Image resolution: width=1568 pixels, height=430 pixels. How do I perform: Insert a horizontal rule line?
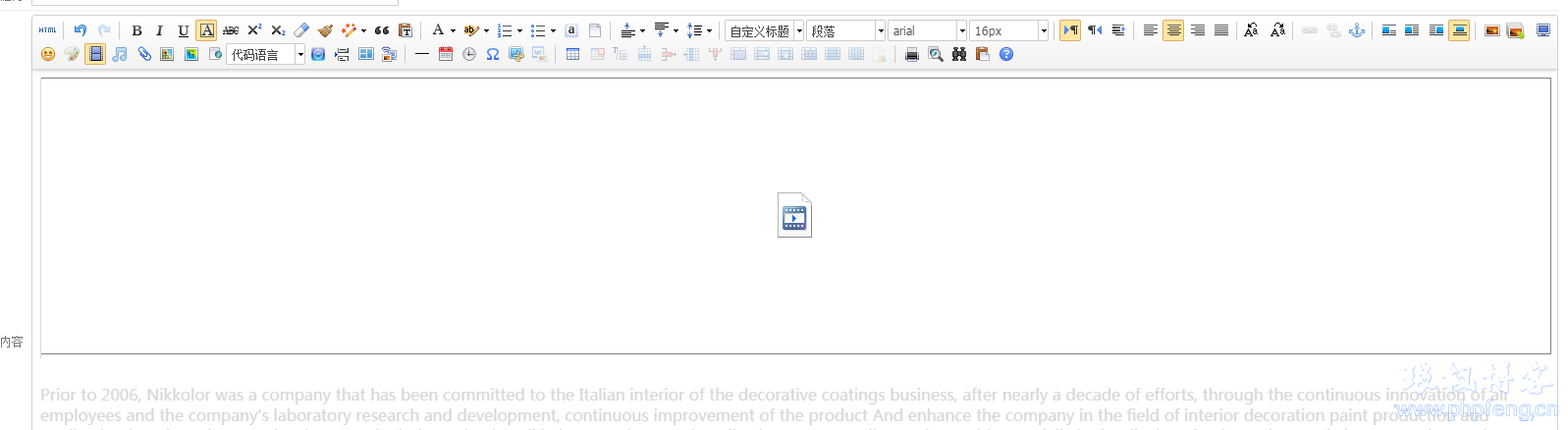421,54
